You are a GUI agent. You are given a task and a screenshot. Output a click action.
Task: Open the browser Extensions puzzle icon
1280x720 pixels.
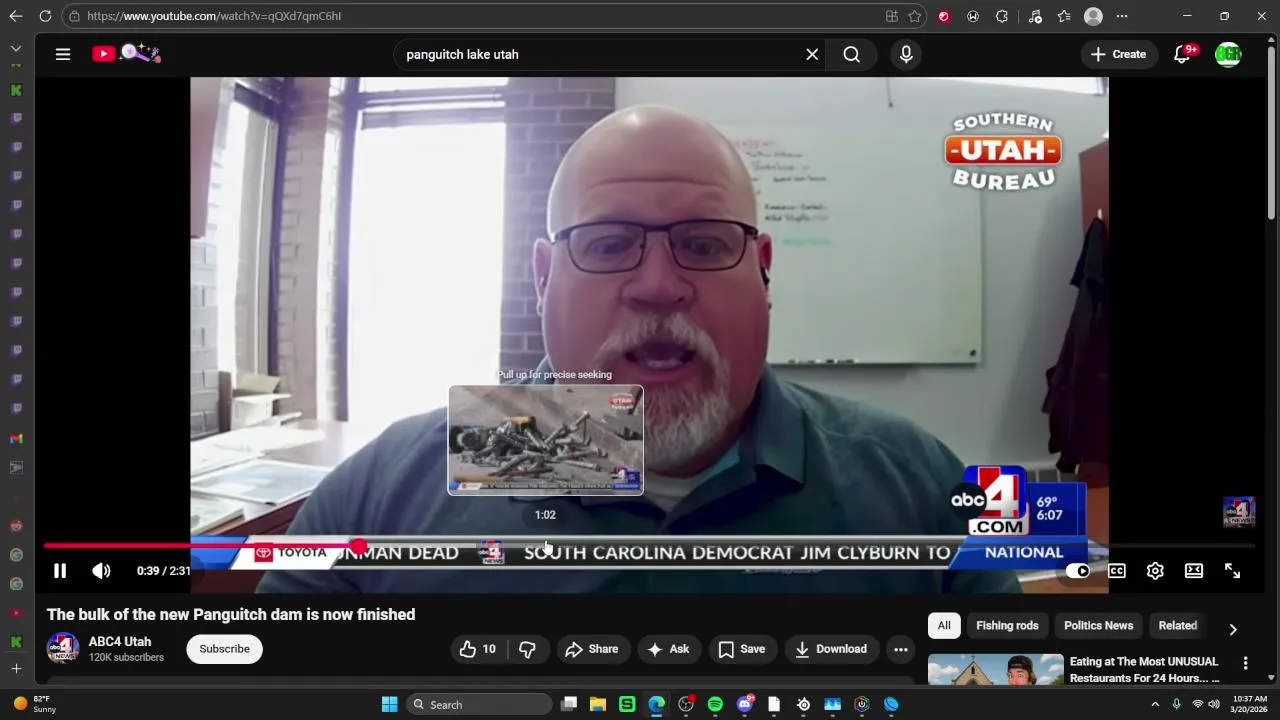(x=1002, y=16)
